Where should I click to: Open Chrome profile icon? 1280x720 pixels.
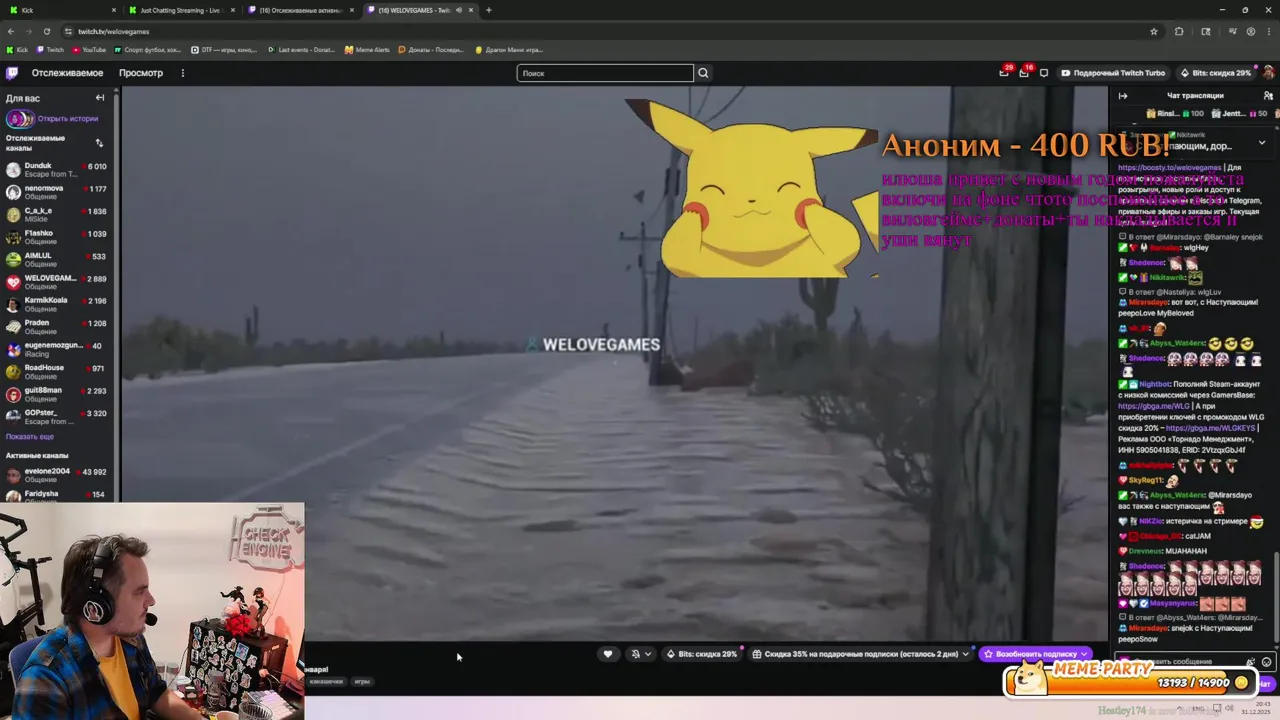point(1250,31)
